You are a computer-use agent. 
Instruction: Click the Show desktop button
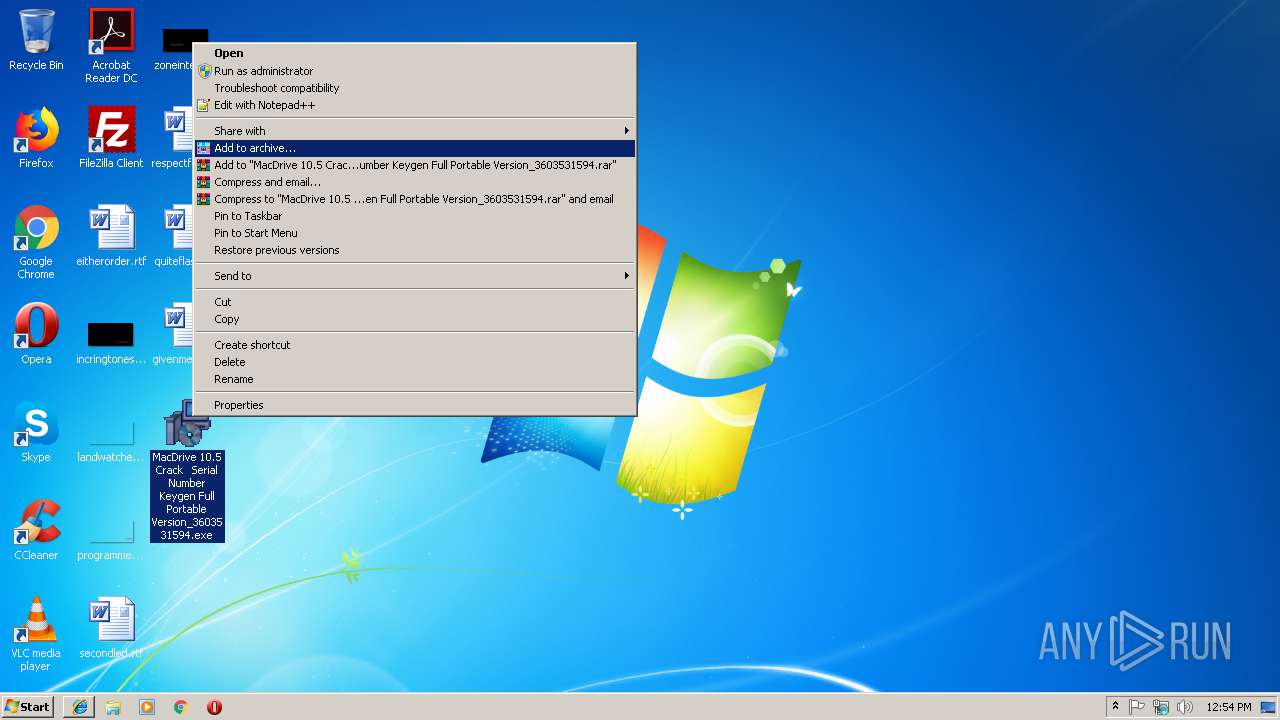pos(1269,707)
